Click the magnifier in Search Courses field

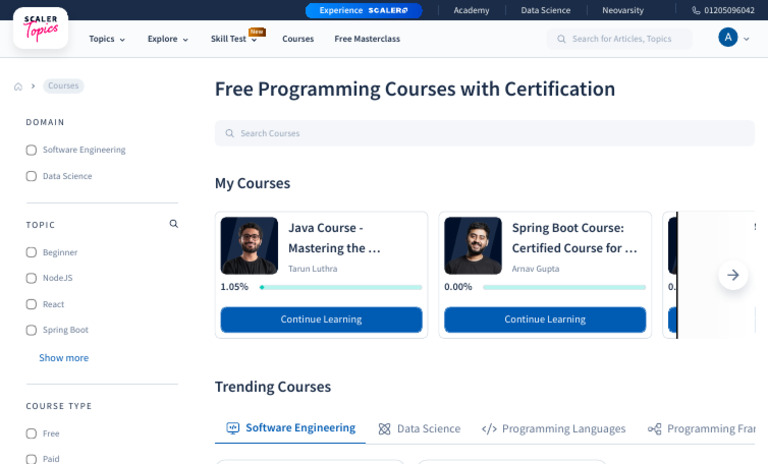point(229,133)
